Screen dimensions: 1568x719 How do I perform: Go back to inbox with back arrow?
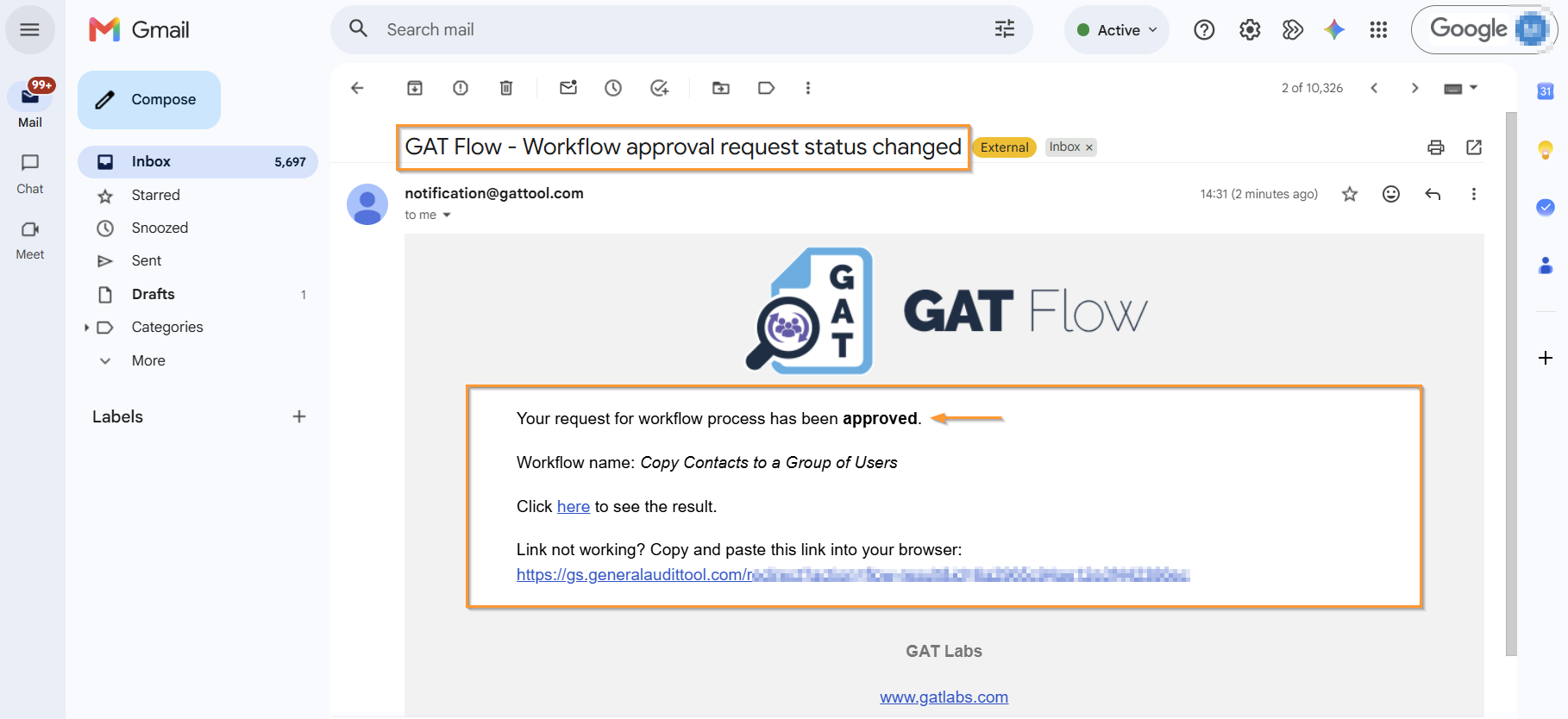click(357, 88)
